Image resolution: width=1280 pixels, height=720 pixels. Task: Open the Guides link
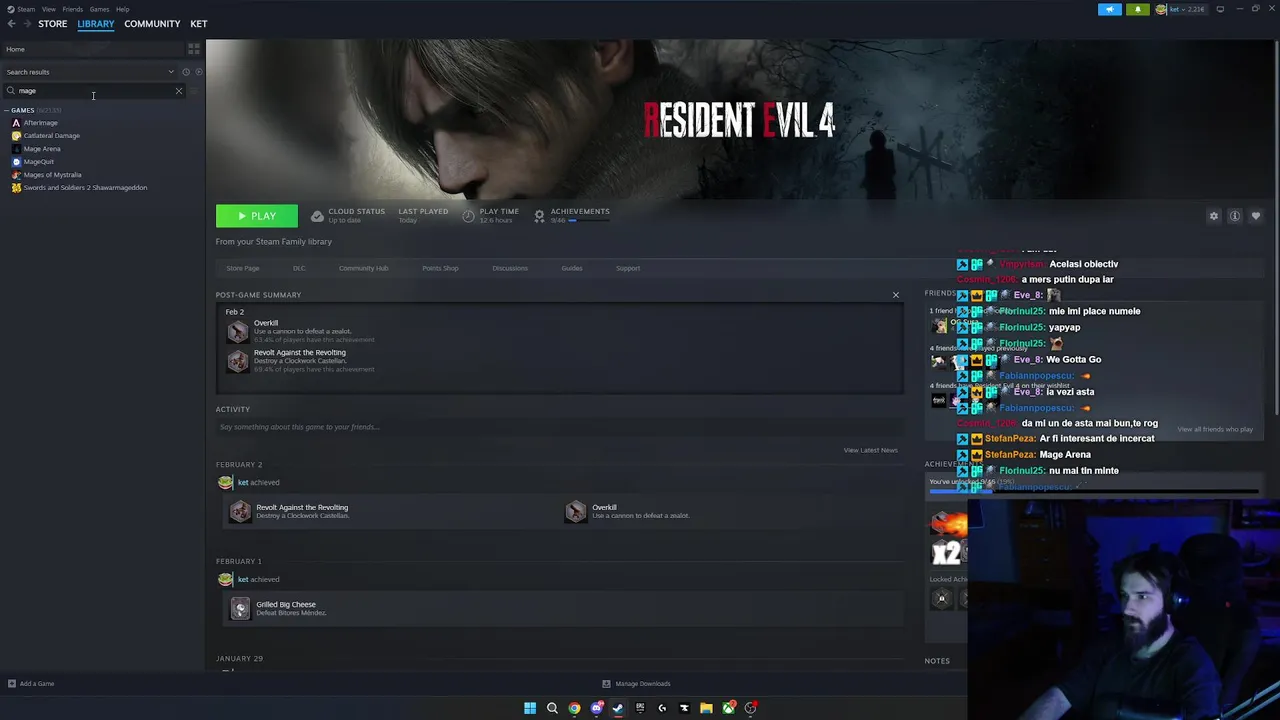coord(572,268)
